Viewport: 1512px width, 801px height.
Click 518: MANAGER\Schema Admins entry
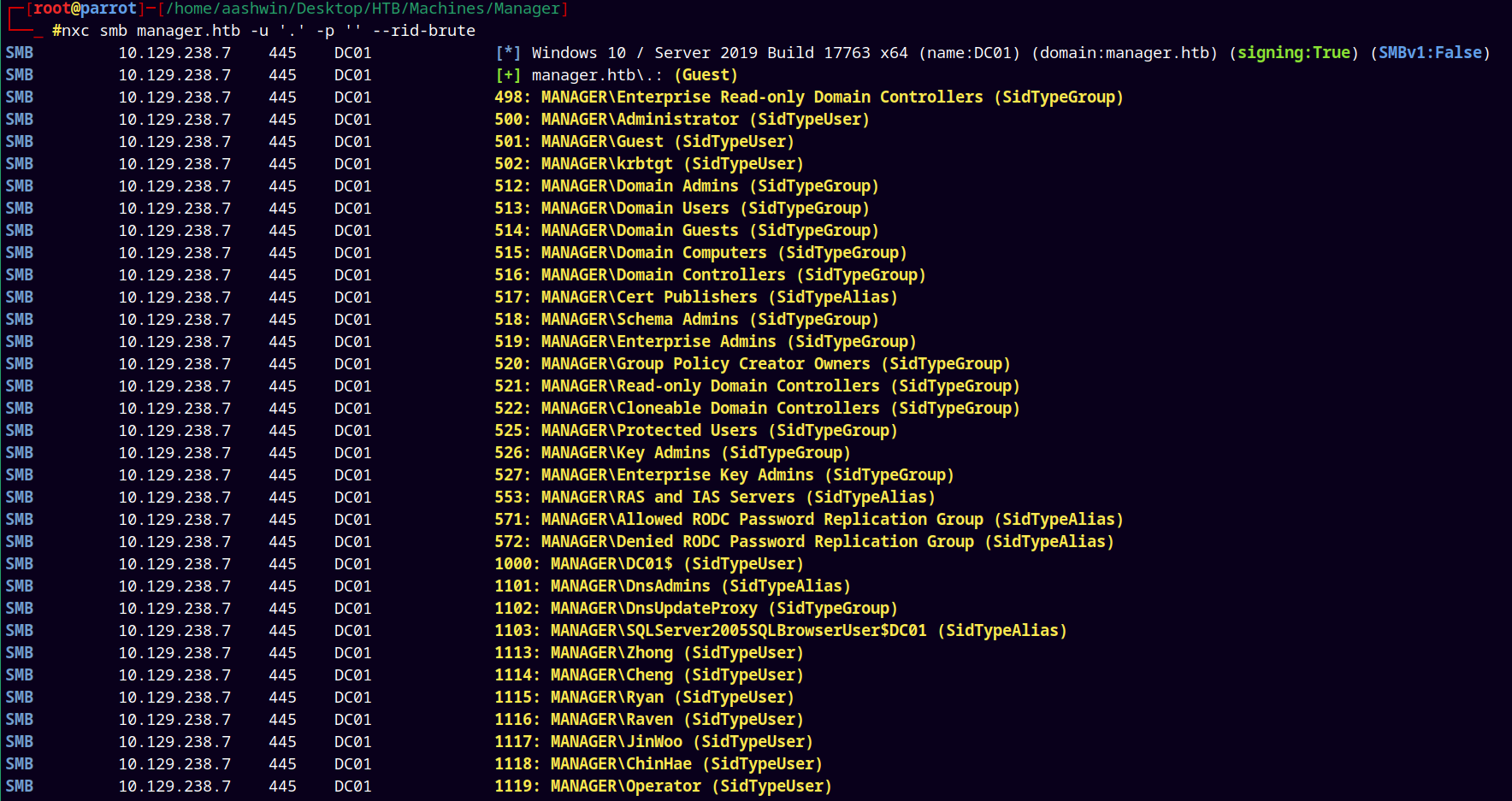[687, 320]
